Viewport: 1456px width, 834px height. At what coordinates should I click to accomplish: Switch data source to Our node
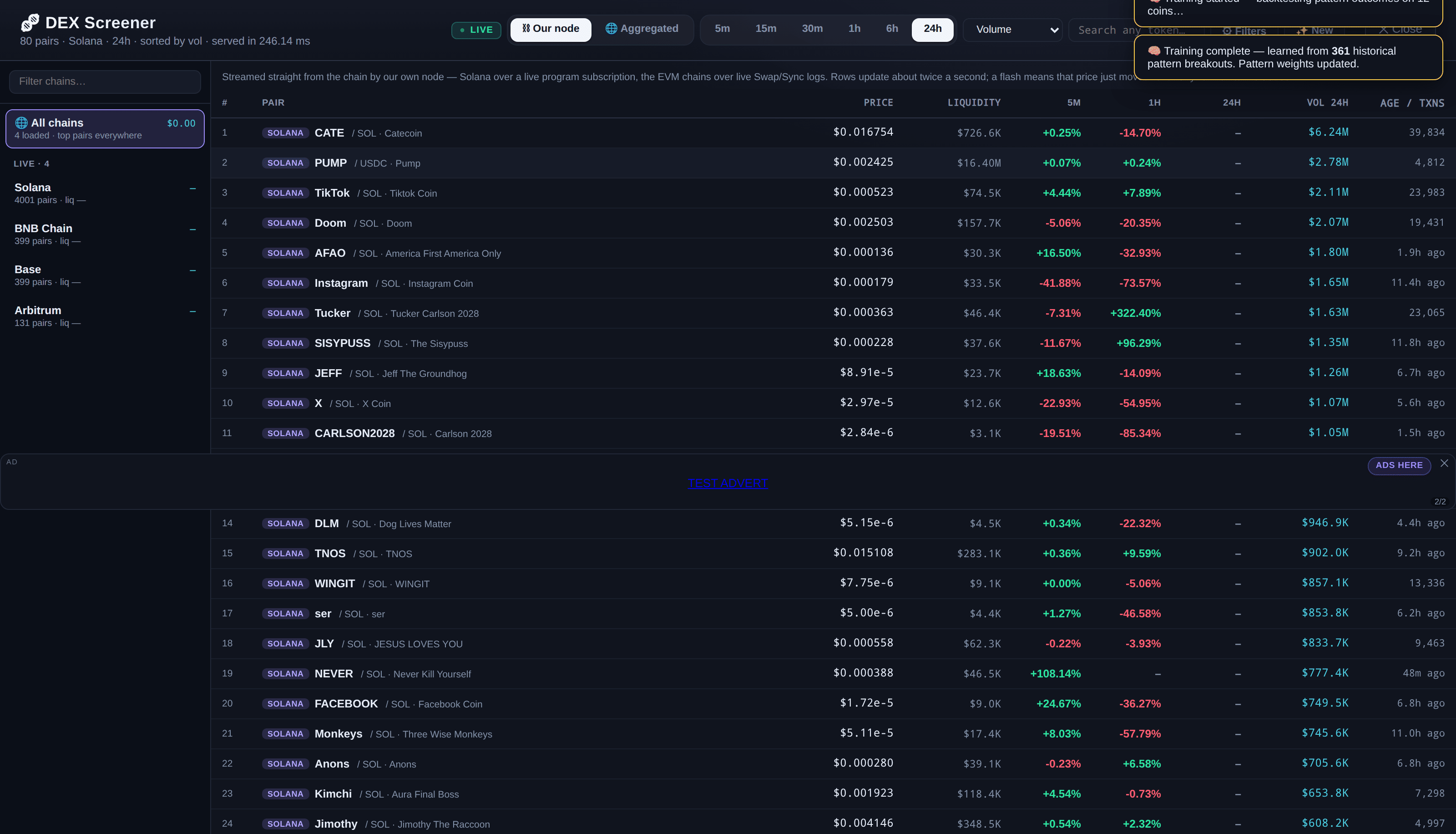[551, 29]
